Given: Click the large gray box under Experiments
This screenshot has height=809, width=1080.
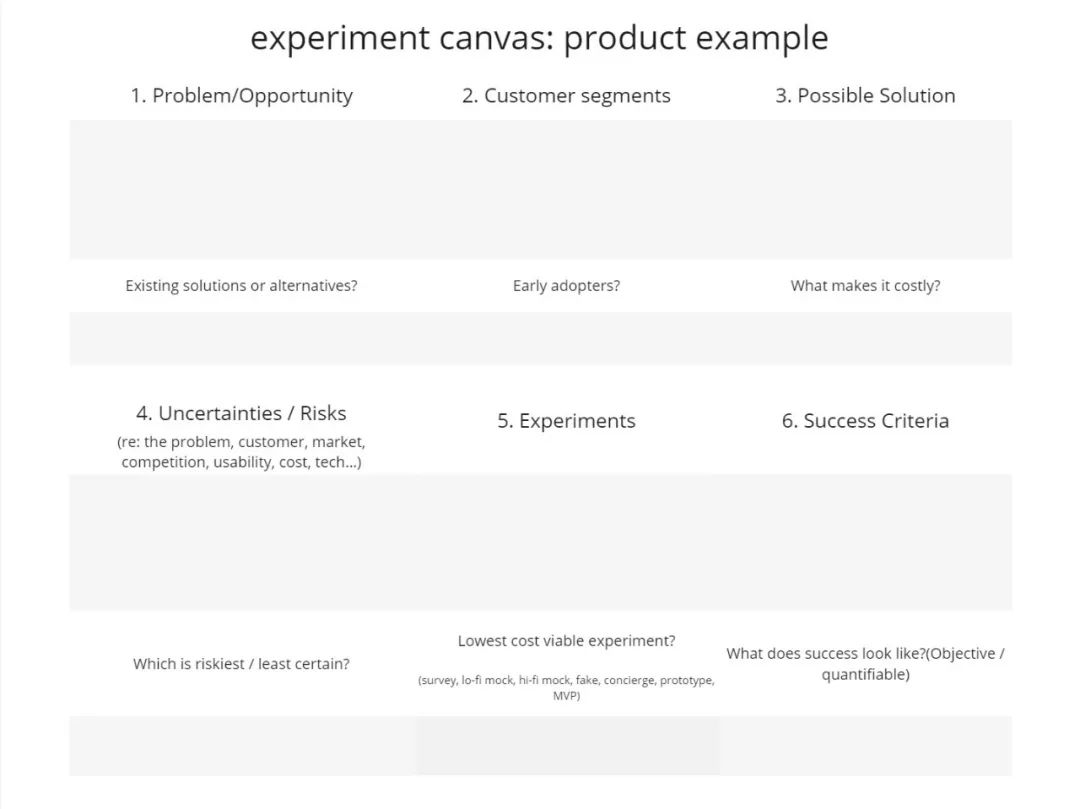Looking at the screenshot, I should point(566,542).
